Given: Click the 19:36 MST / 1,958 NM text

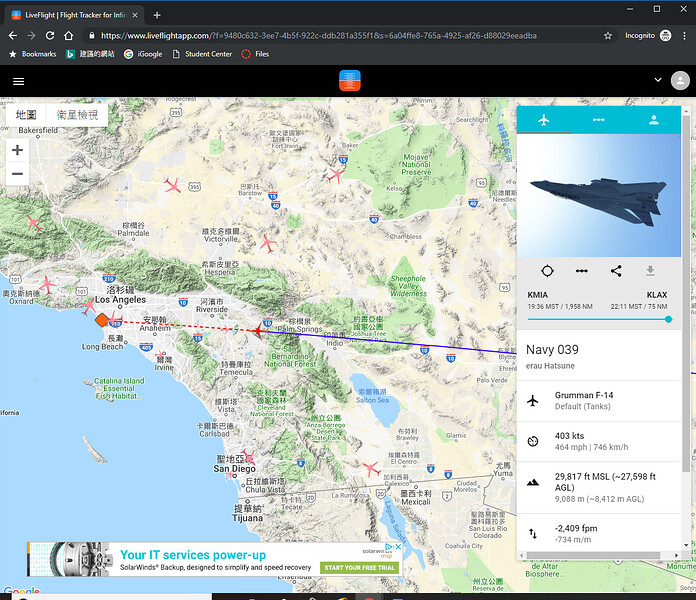Looking at the screenshot, I should [560, 307].
